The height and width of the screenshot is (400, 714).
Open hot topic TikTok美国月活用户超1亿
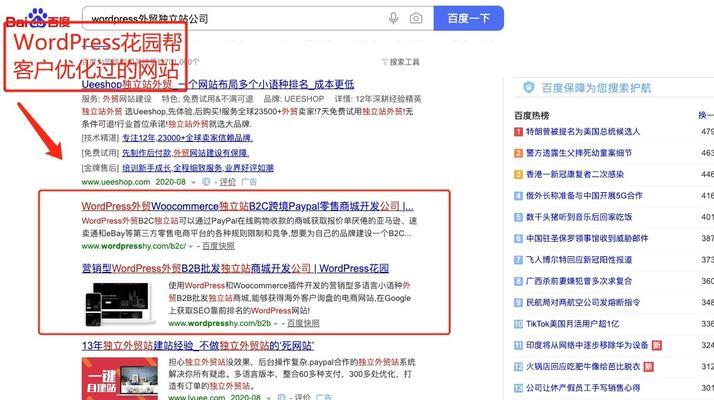click(x=572, y=324)
